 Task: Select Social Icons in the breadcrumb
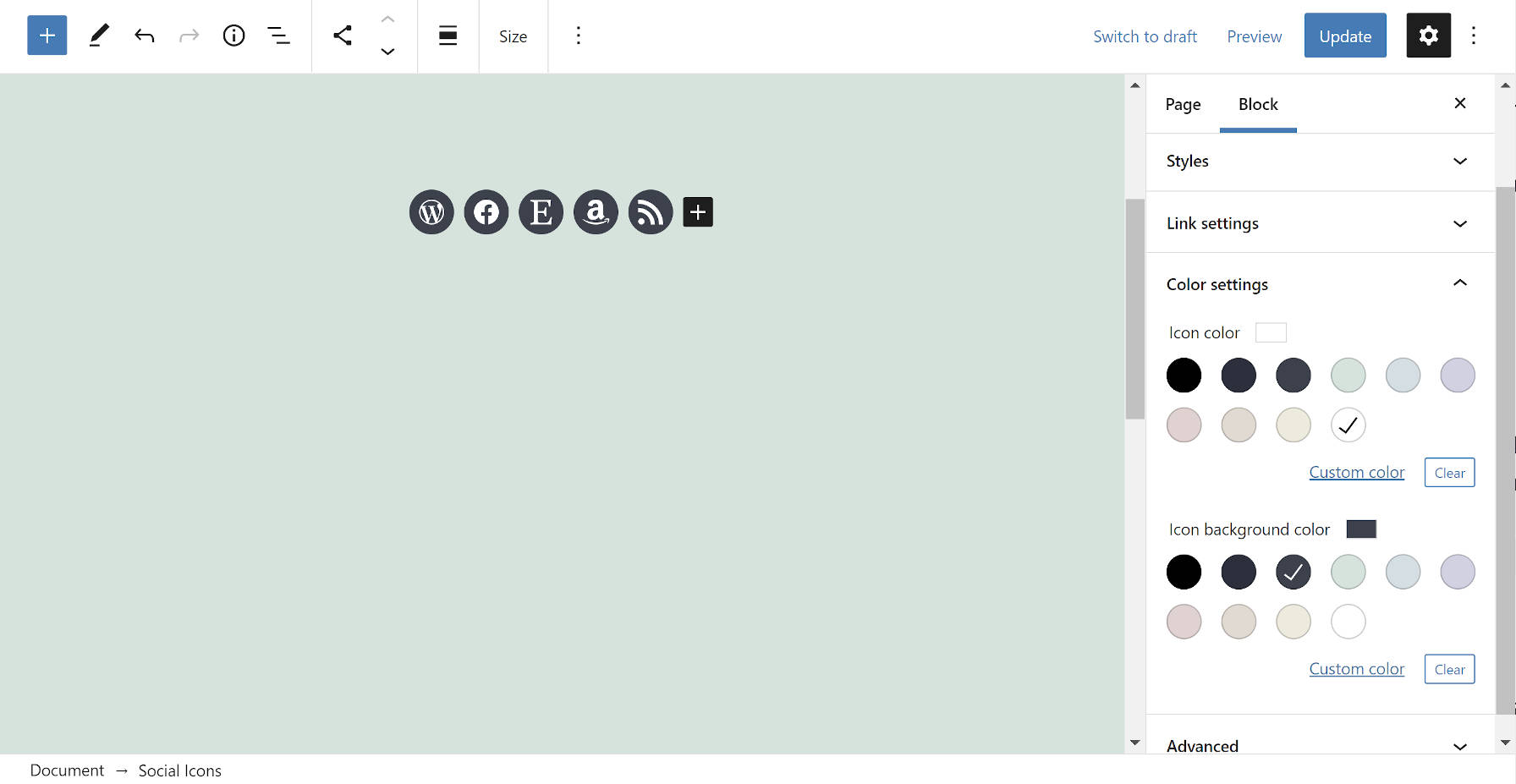click(x=179, y=770)
